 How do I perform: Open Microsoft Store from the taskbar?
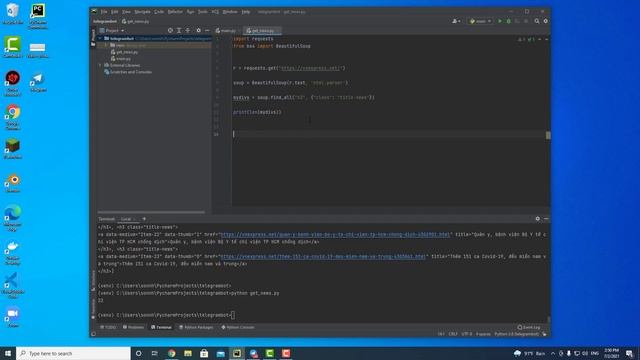(x=204, y=353)
